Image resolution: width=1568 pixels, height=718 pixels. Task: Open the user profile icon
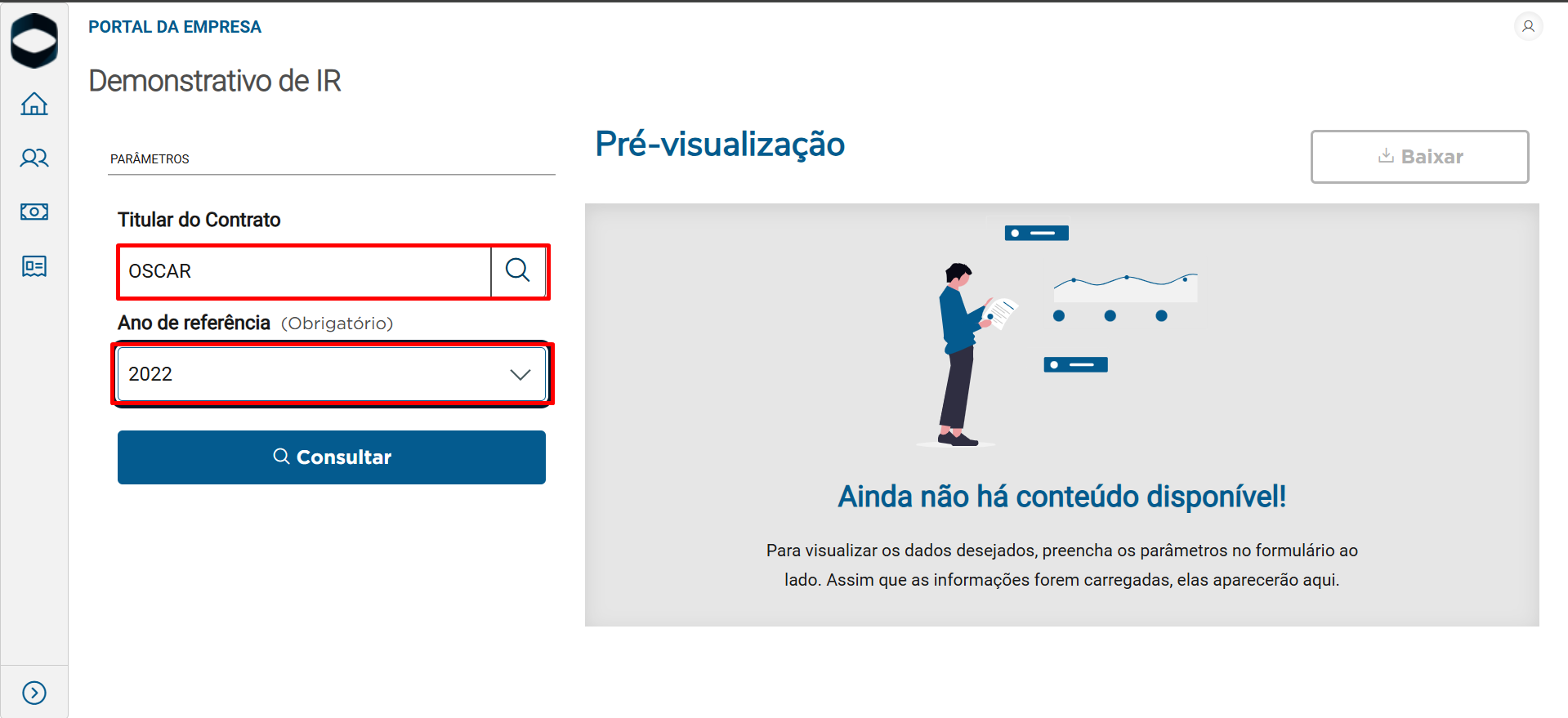(x=1528, y=26)
